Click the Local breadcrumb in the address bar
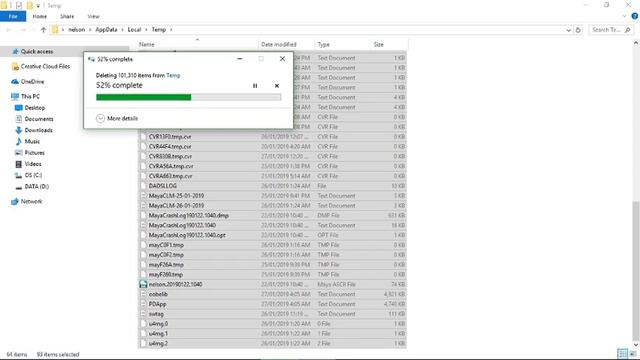This screenshot has width=640, height=360. coord(134,30)
